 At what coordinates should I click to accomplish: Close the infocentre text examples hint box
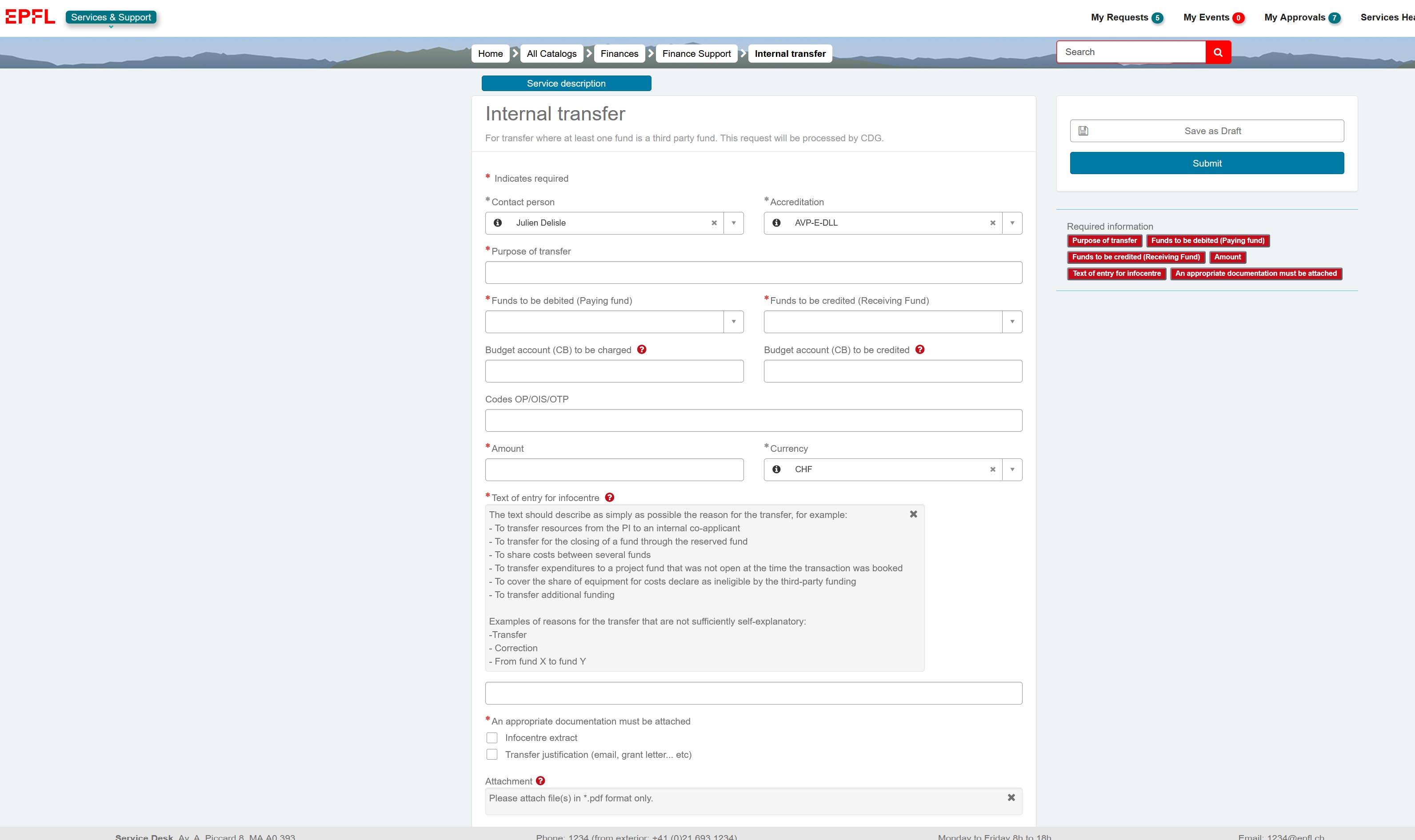913,514
